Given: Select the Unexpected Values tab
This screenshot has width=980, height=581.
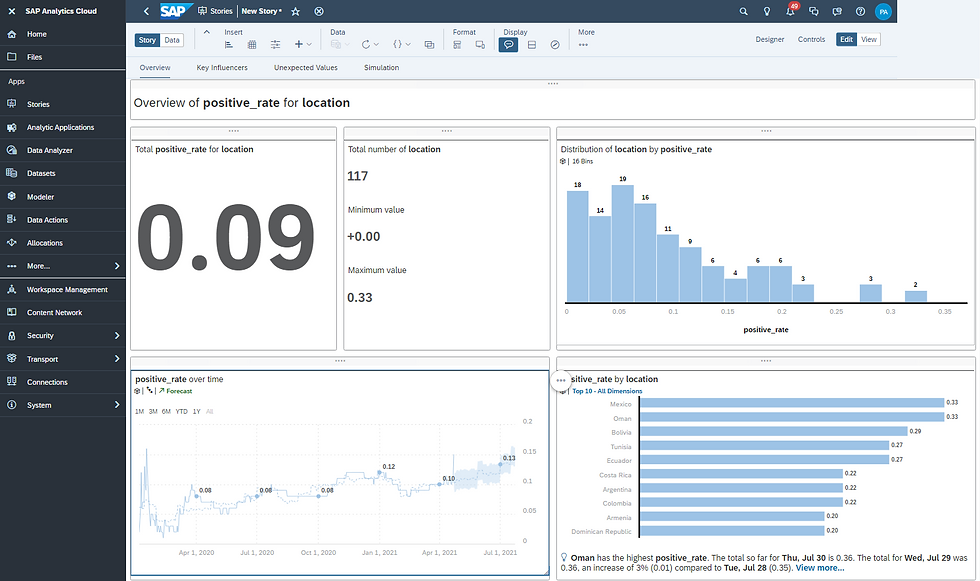Looking at the screenshot, I should pyautogui.click(x=306, y=67).
